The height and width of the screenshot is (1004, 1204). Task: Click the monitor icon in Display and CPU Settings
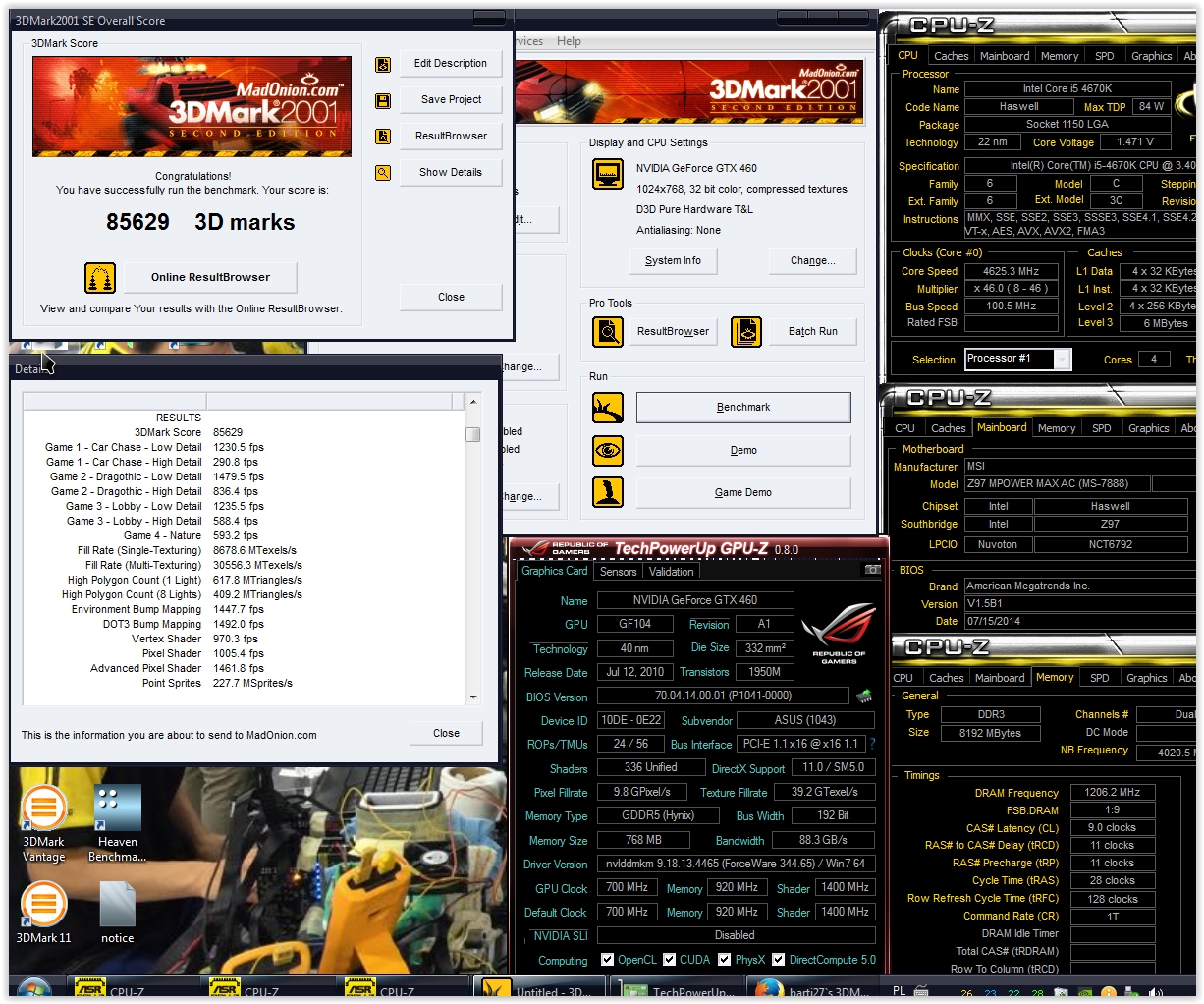click(608, 174)
